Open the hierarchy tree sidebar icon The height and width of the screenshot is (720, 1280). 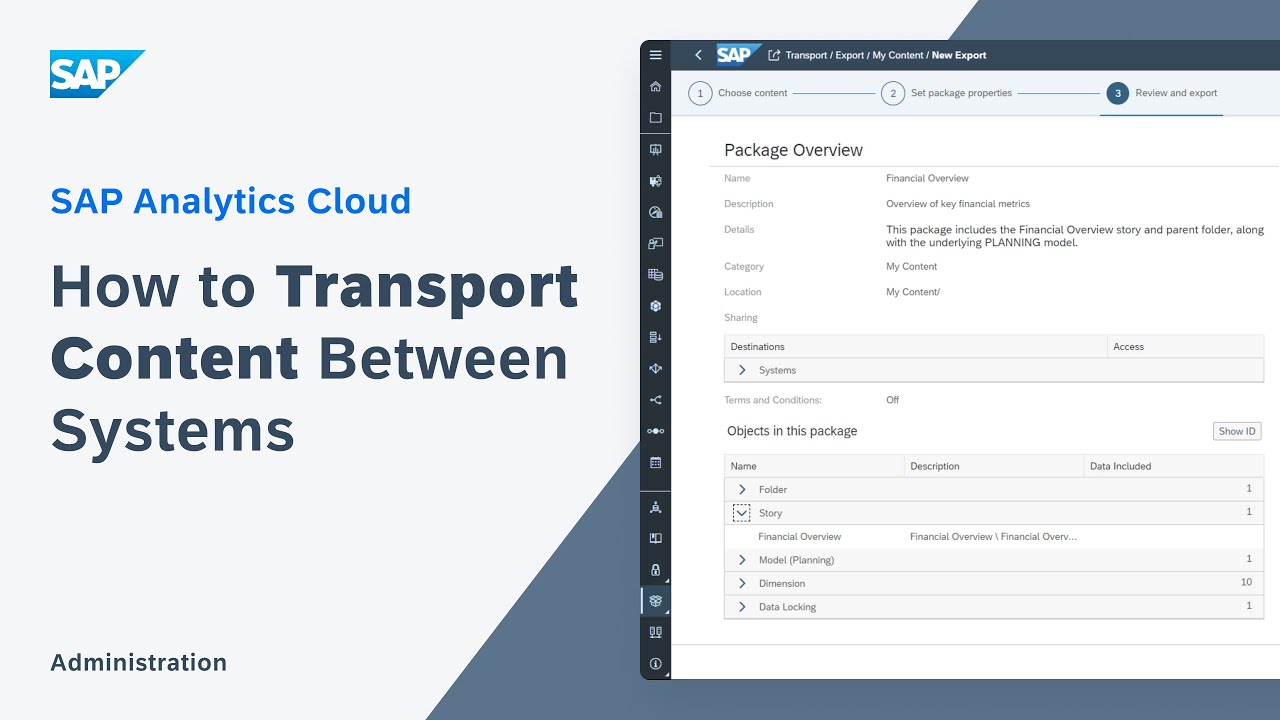point(655,507)
